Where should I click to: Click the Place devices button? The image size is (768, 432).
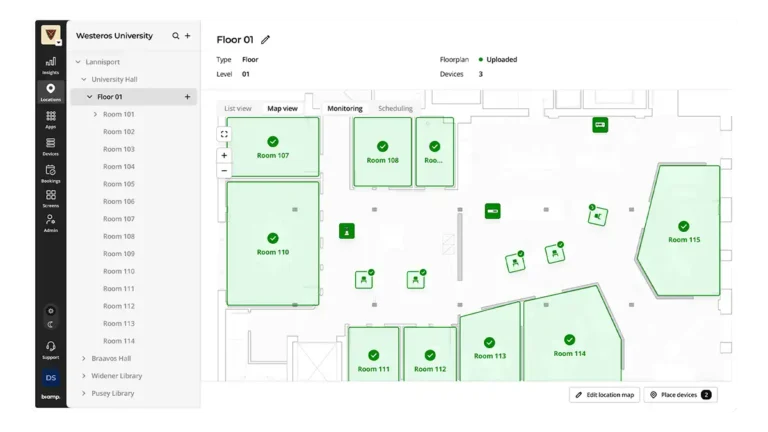(x=680, y=395)
